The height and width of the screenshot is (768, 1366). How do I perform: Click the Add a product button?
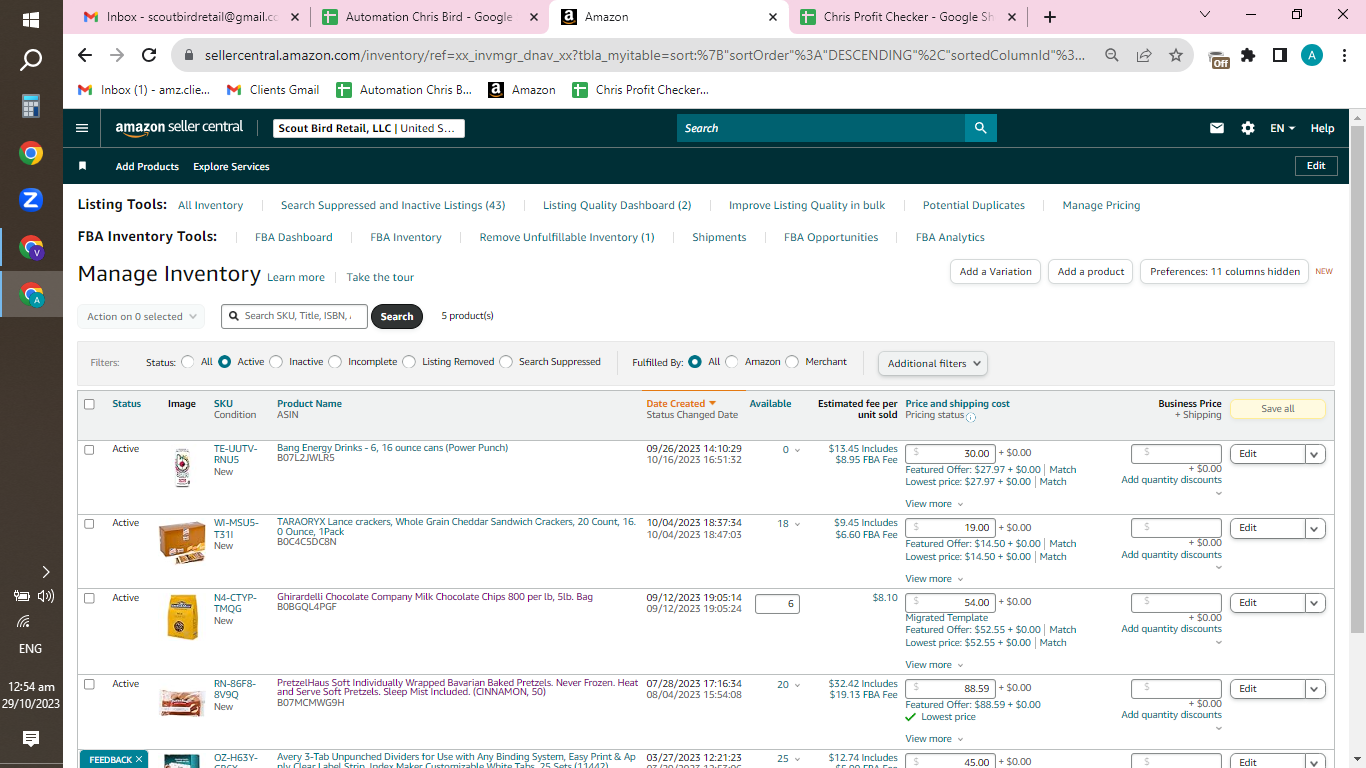coord(1091,271)
